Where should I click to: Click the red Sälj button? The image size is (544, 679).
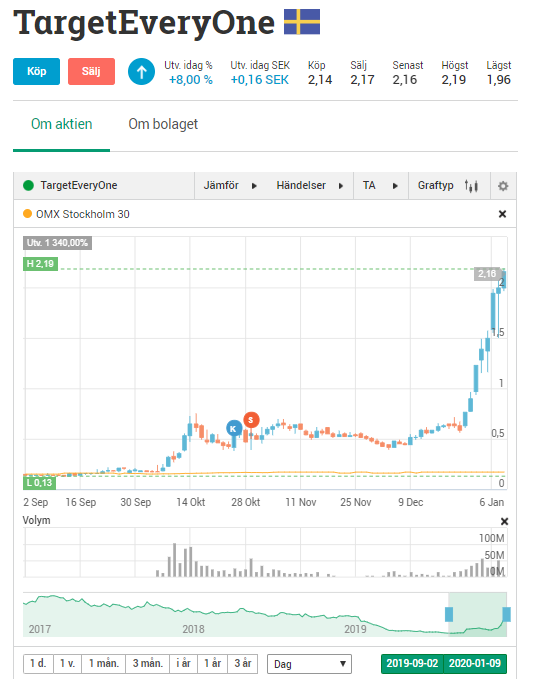[91, 71]
